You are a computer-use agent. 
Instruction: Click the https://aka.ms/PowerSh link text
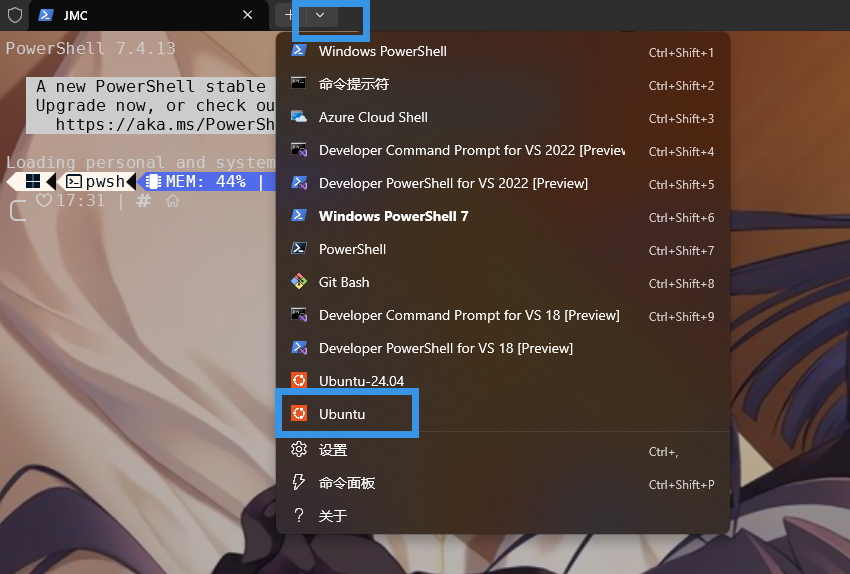pos(165,125)
